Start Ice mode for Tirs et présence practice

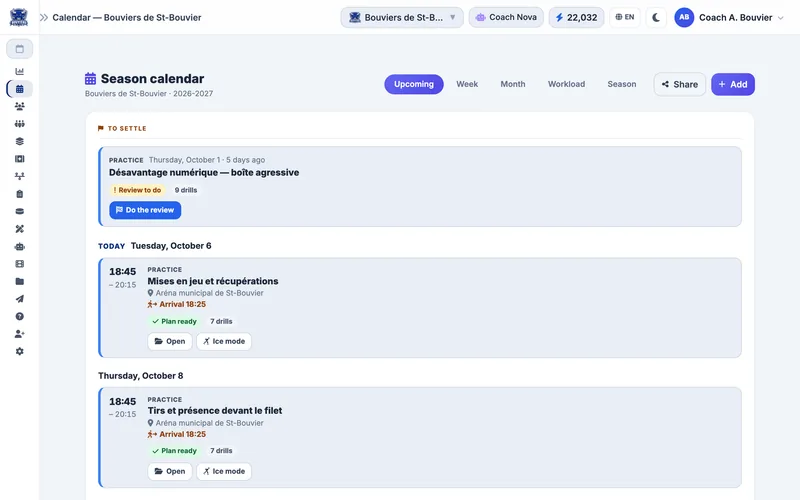(x=223, y=471)
